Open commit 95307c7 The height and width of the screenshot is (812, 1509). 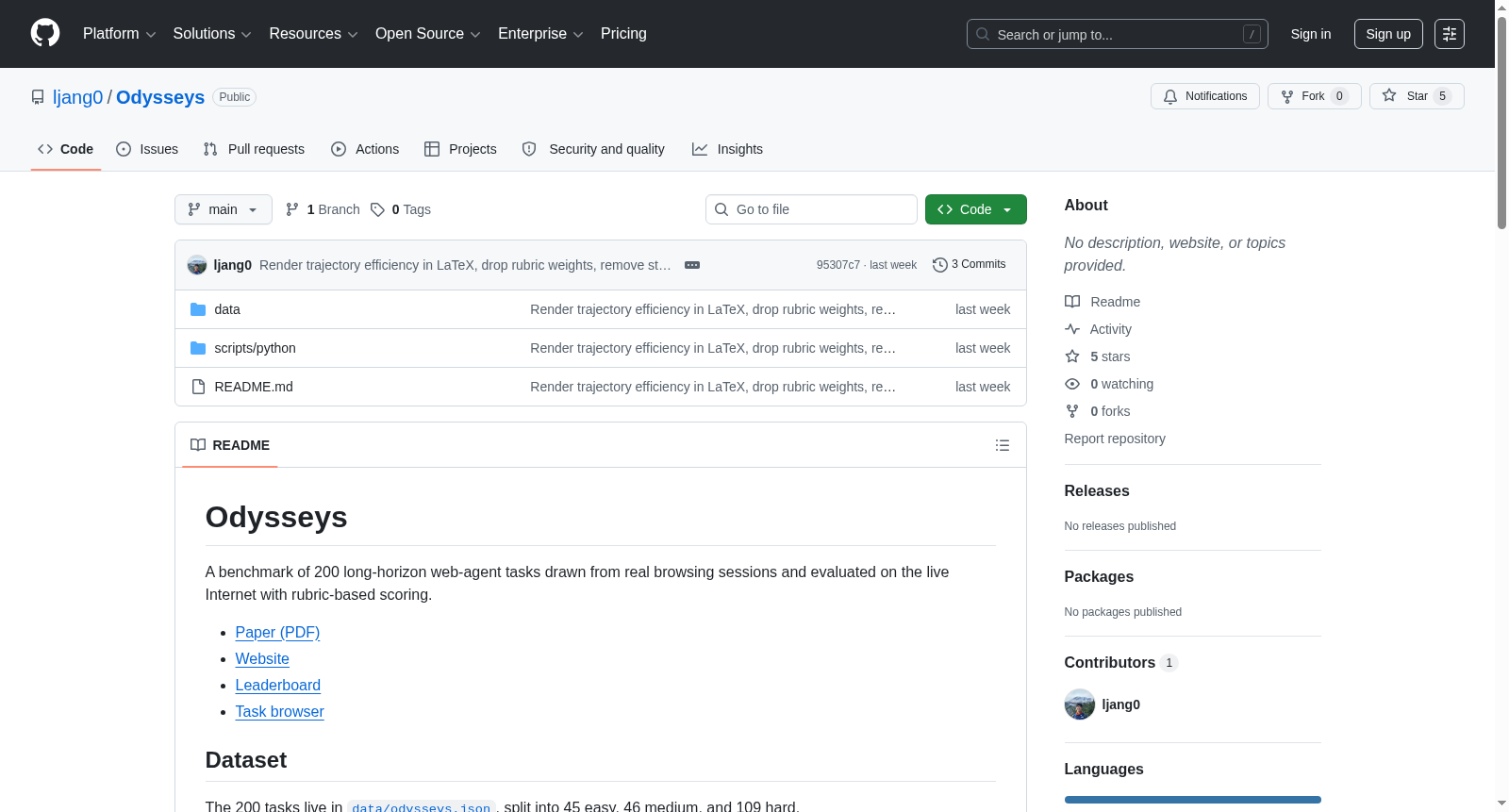point(838,265)
